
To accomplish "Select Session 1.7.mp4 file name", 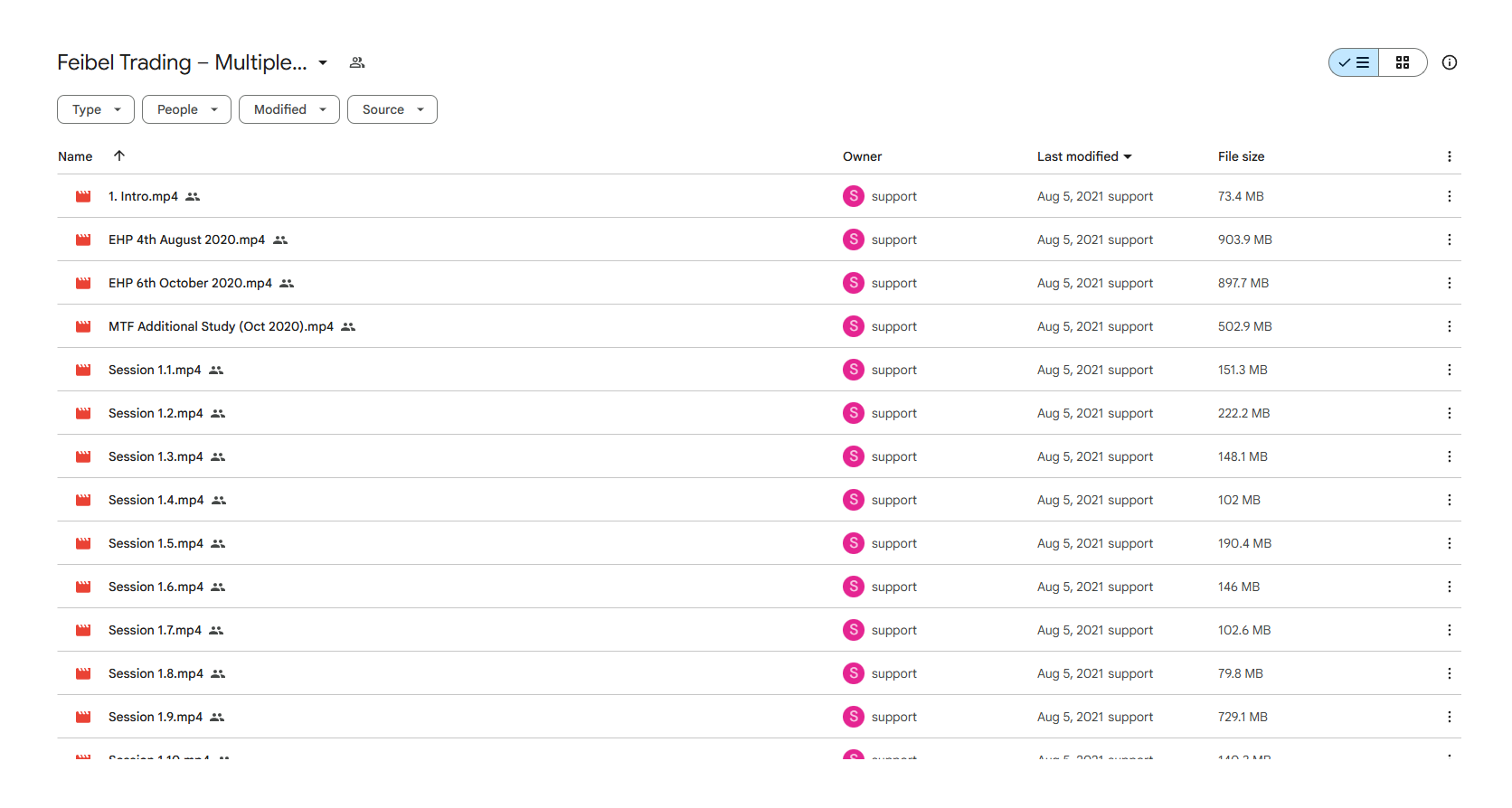I will (155, 630).
